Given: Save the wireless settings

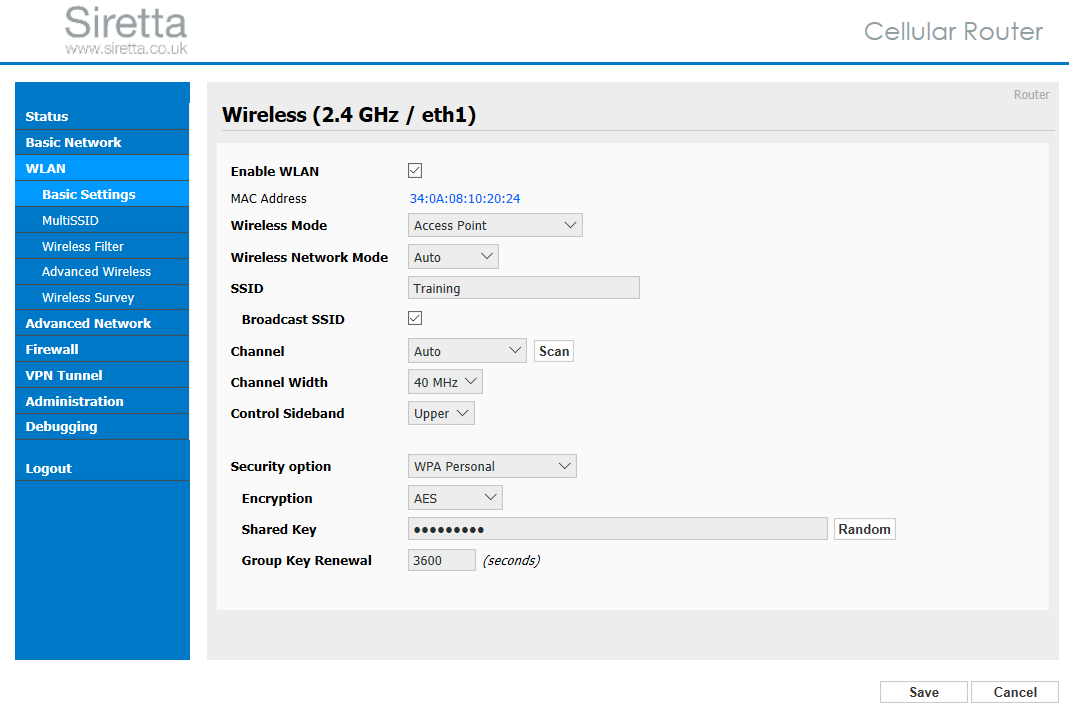Looking at the screenshot, I should [924, 692].
